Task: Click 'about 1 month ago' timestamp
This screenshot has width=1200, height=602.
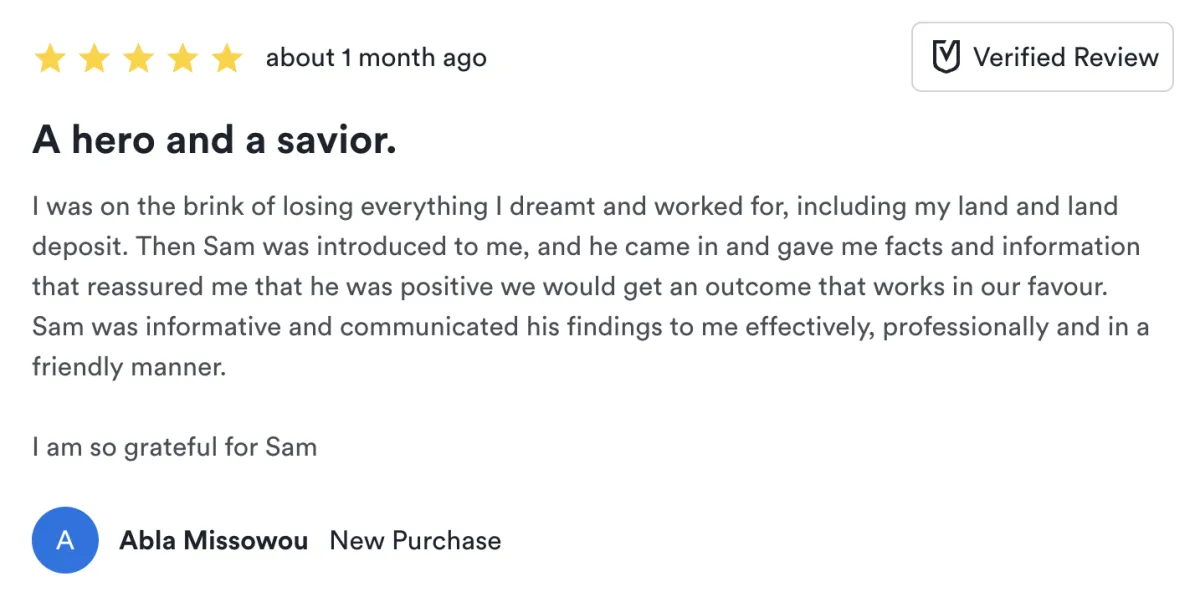Action: (x=376, y=58)
